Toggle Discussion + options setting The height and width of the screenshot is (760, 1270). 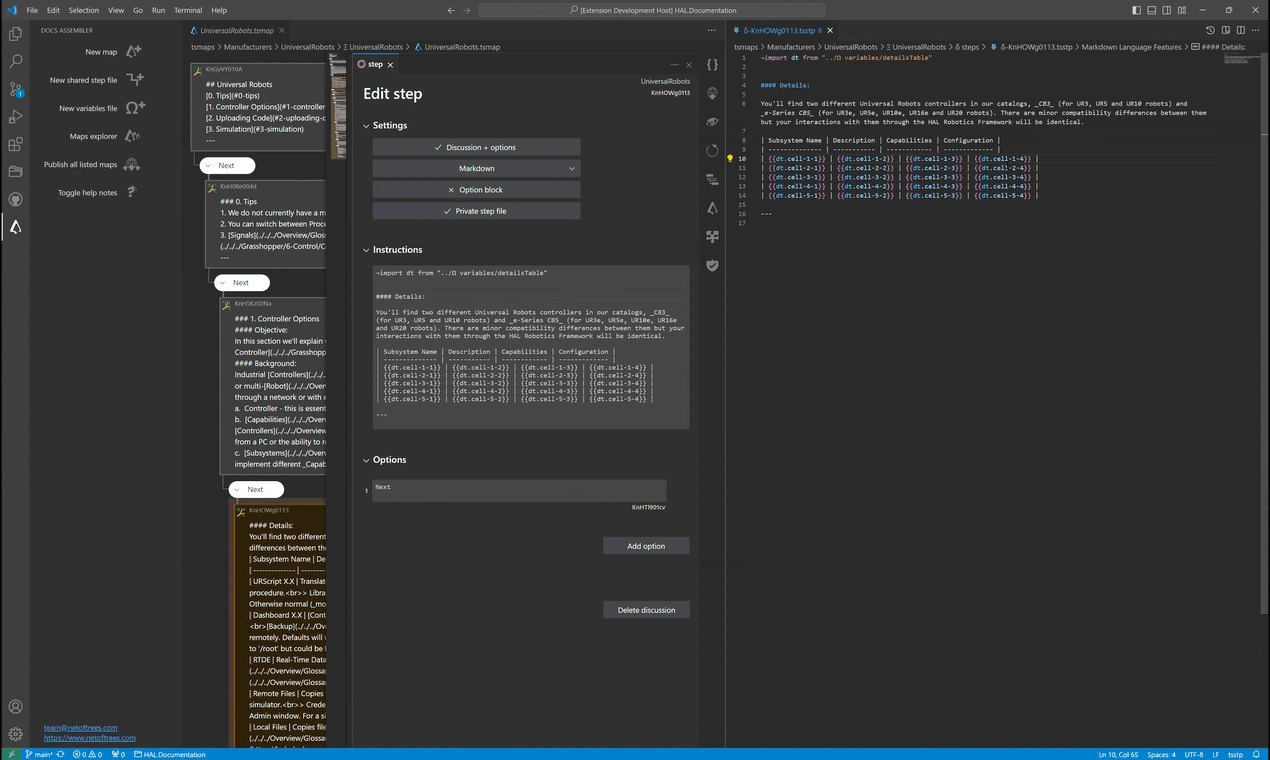coord(476,147)
